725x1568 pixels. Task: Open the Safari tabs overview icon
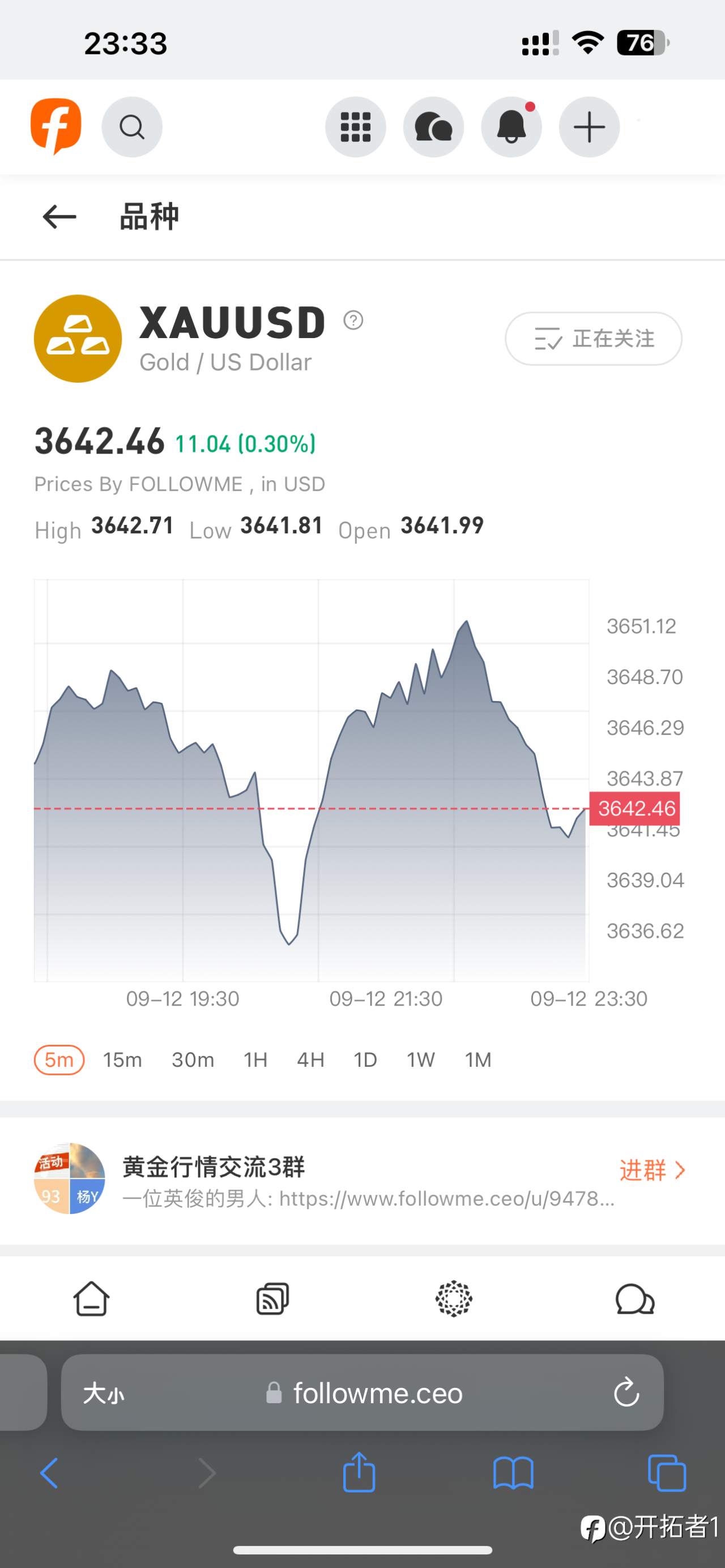(x=667, y=1473)
